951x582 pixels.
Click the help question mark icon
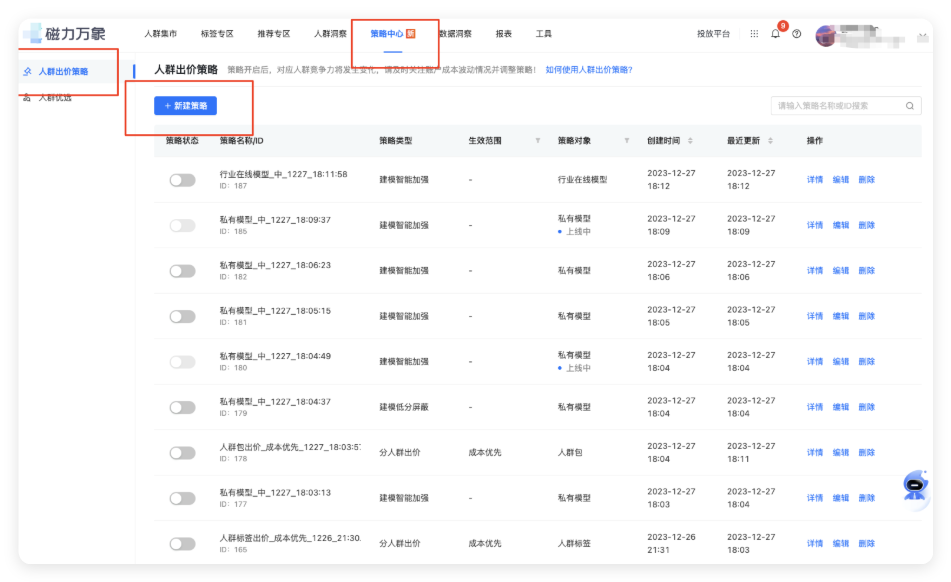pyautogui.click(x=796, y=33)
